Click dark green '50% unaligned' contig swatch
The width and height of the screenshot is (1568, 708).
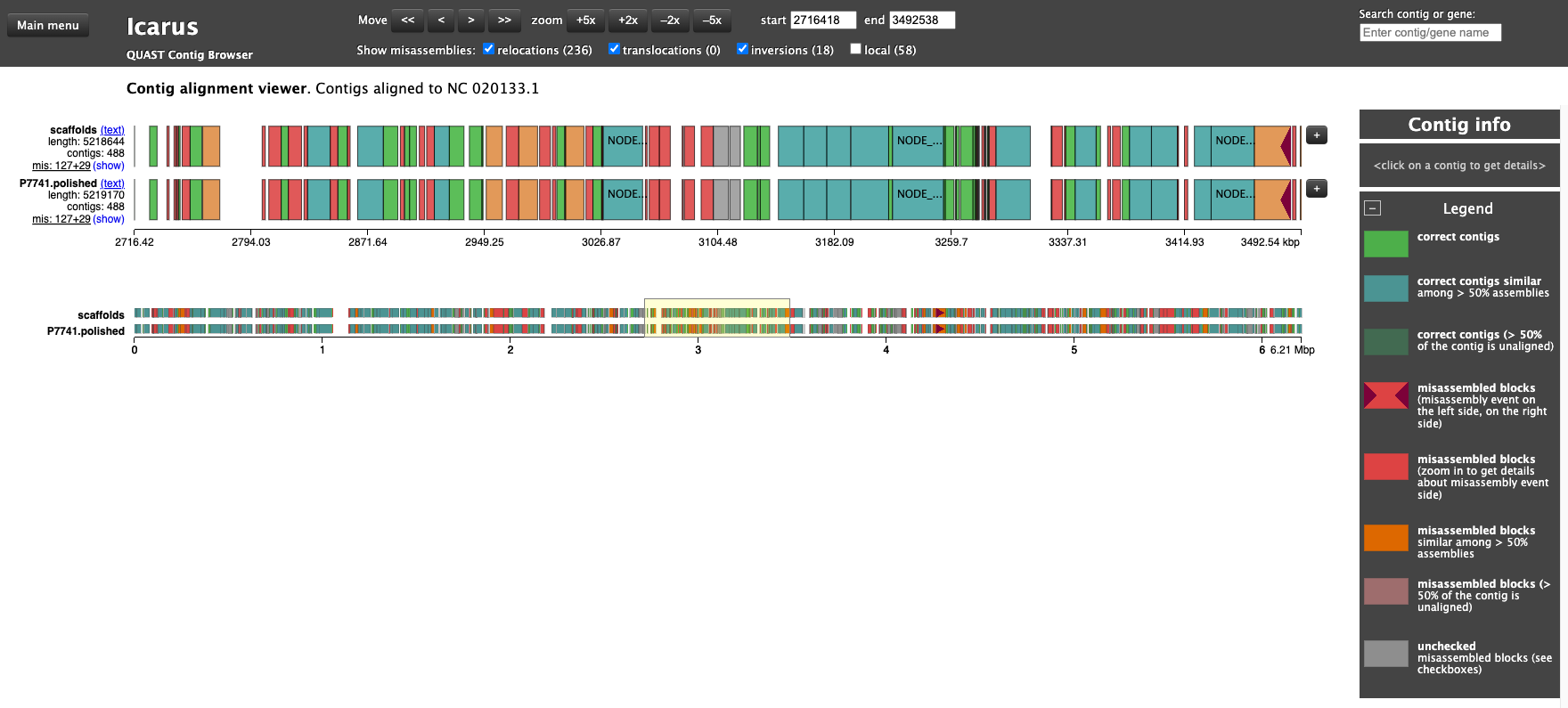(1386, 341)
